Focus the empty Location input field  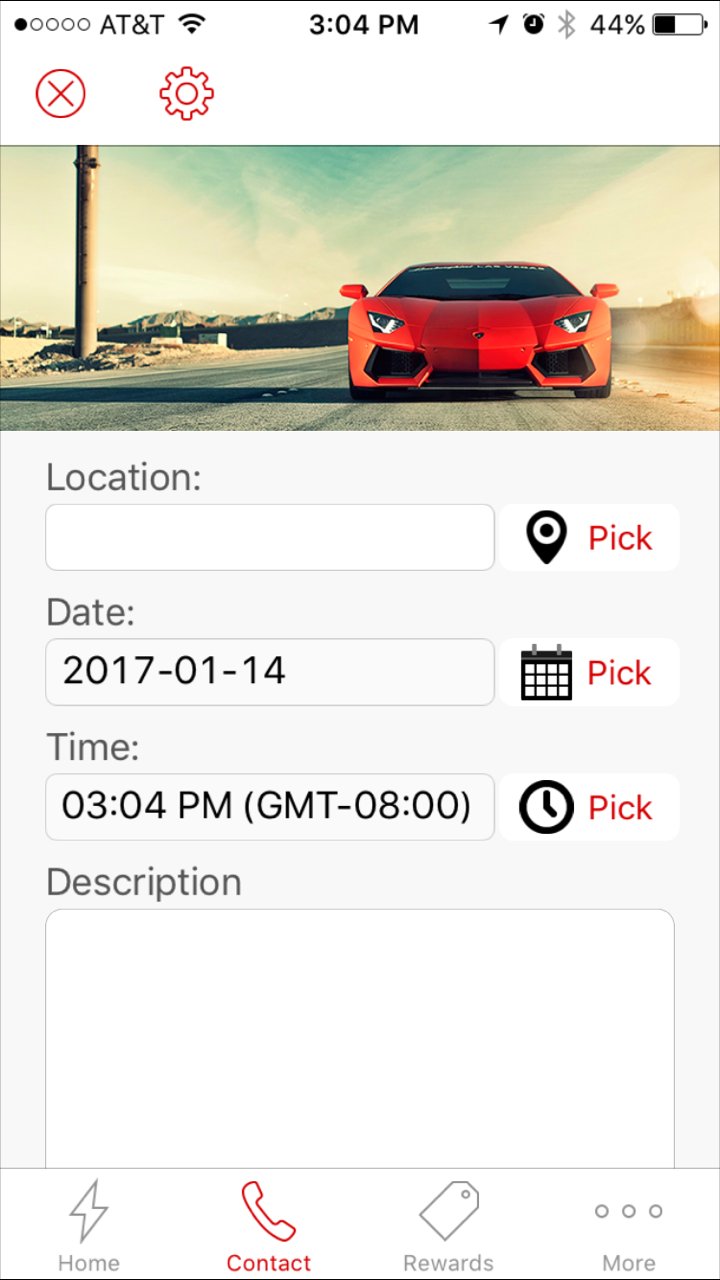click(x=270, y=537)
